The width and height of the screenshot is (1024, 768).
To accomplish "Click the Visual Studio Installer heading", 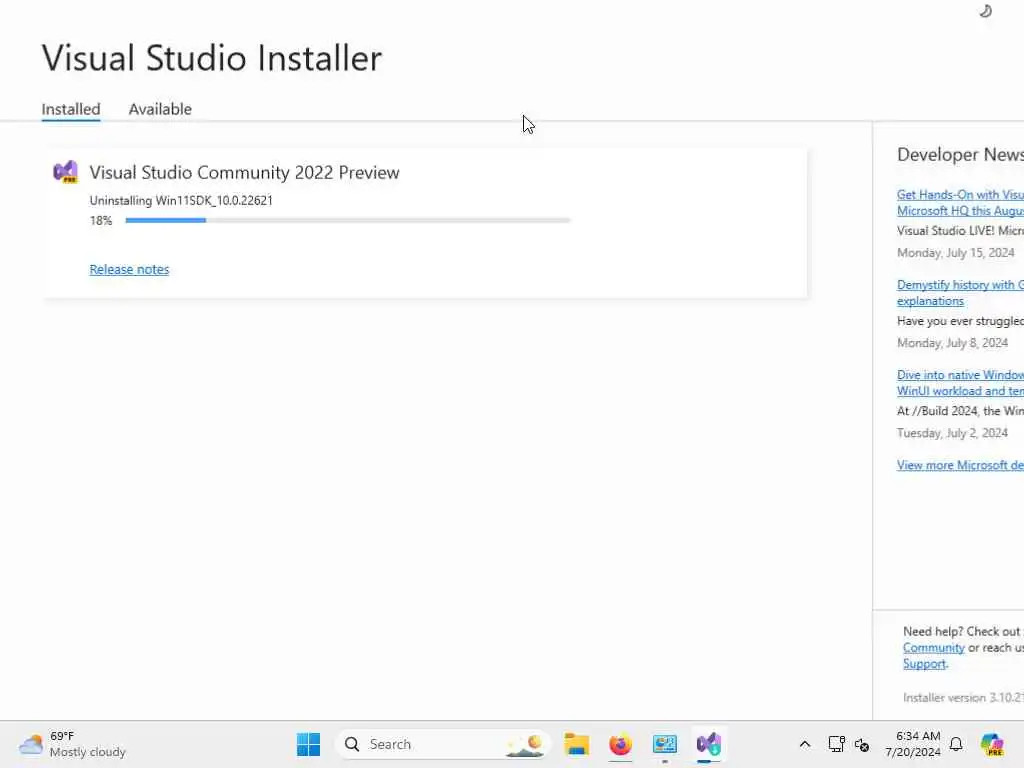I will coord(212,57).
